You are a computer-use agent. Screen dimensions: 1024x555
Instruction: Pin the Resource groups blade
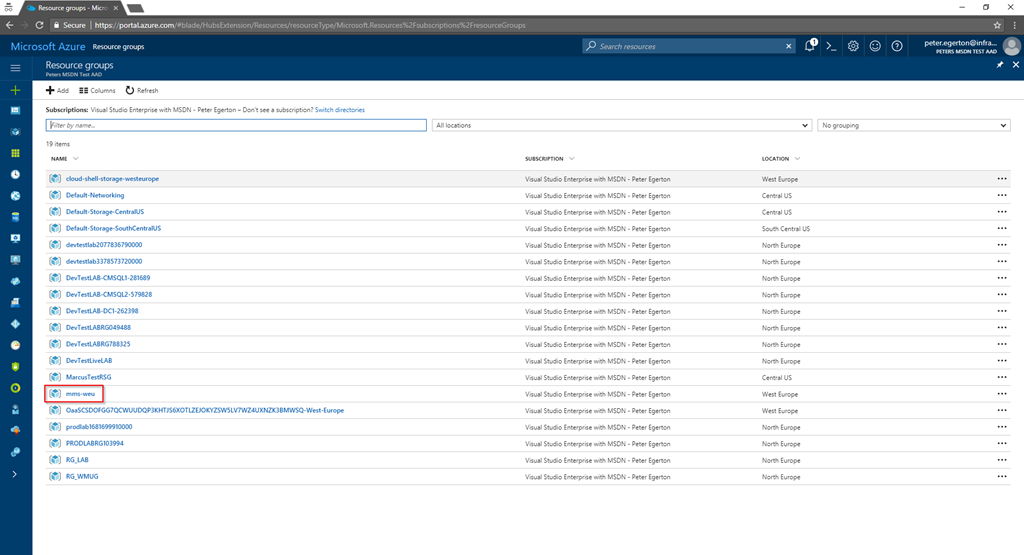[x=1000, y=65]
